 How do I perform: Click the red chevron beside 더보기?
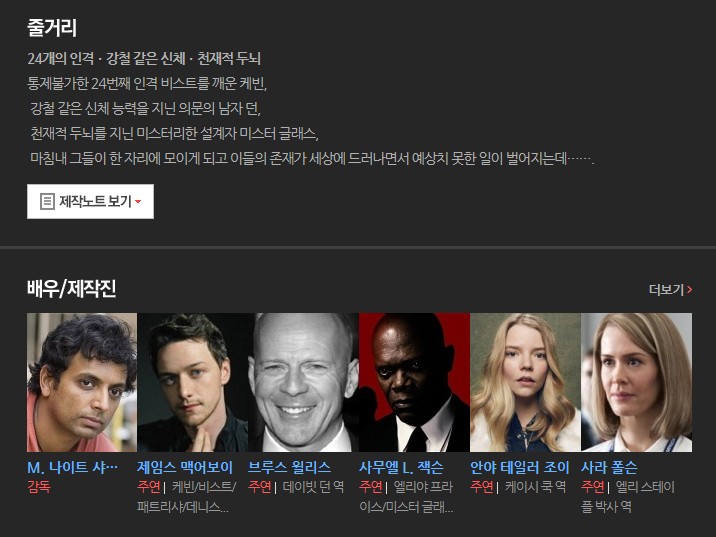(690, 290)
